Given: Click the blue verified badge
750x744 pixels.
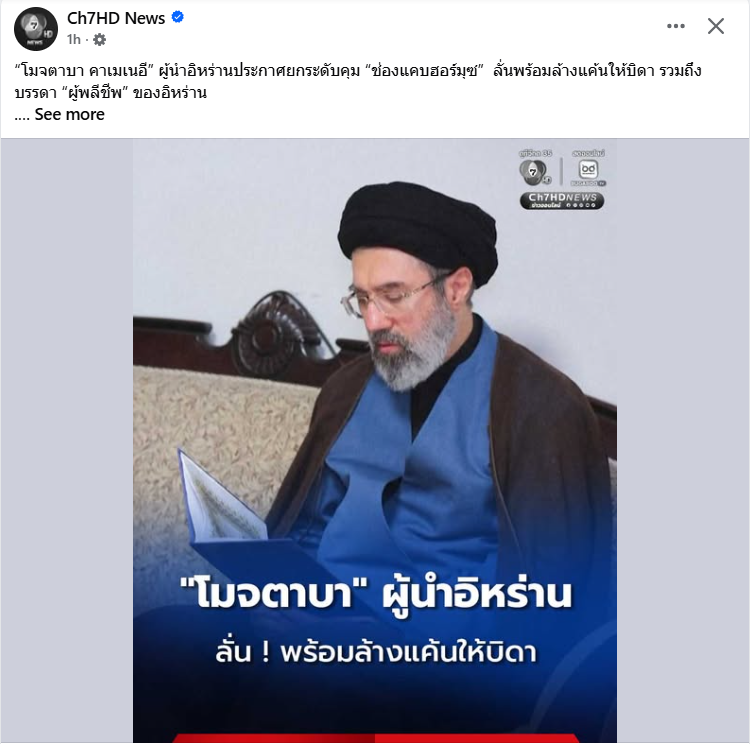Looking at the screenshot, I should (177, 17).
